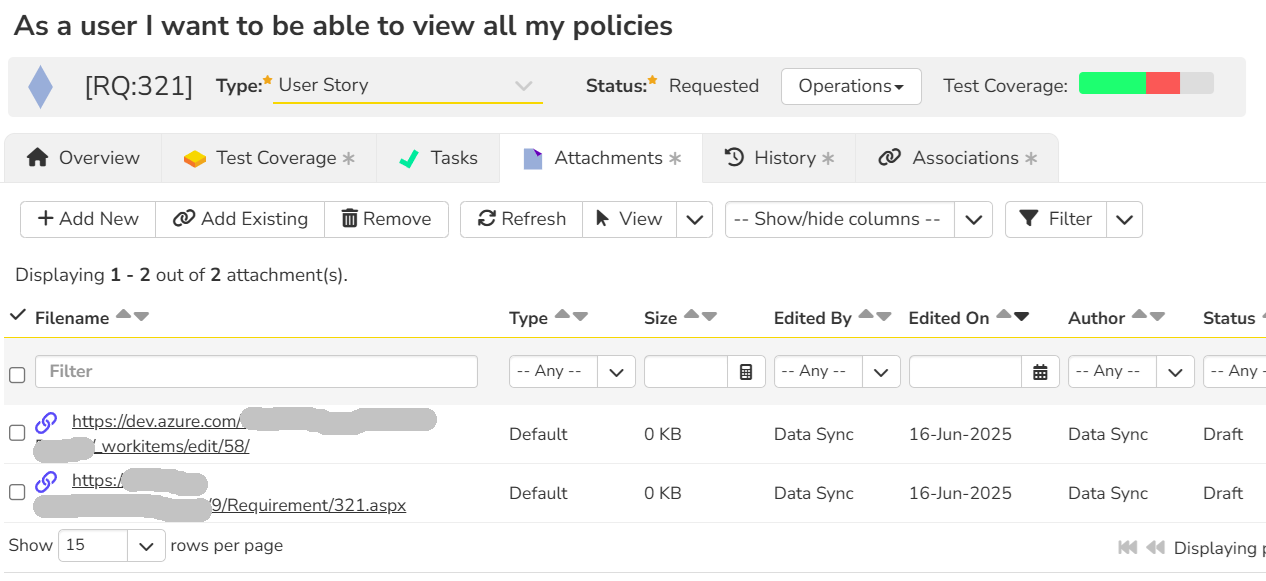1266x581 pixels.
Task: Click the blue diamond requirement icon
Action: click(40, 86)
